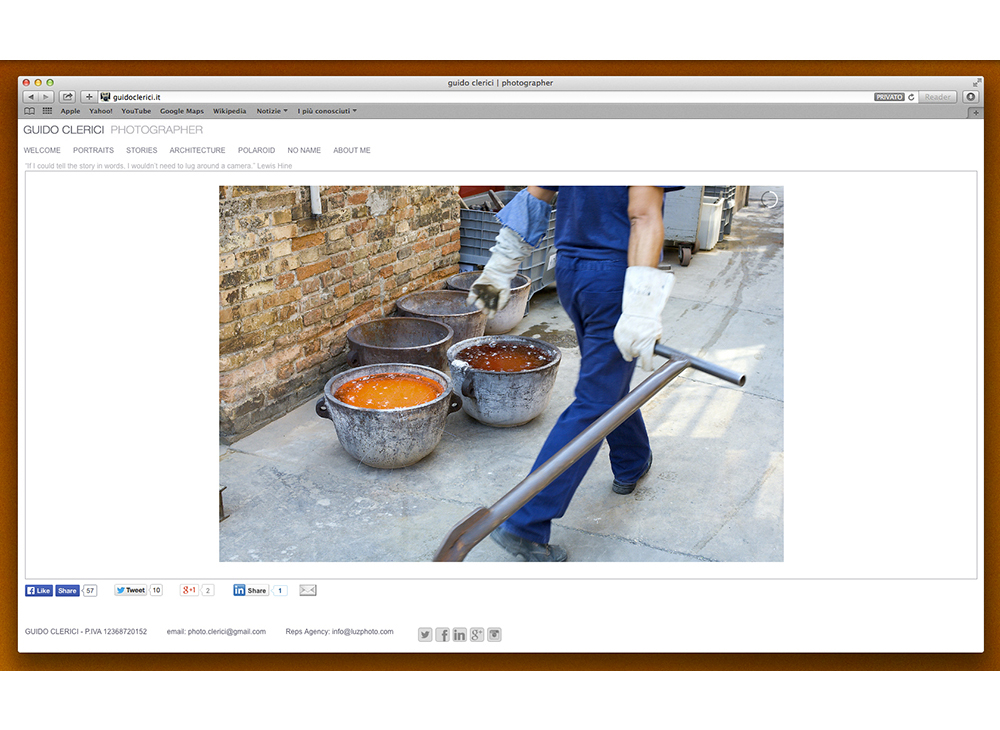Click the GUIDO CLERICI site title
This screenshot has height=730, width=1000.
64,130
